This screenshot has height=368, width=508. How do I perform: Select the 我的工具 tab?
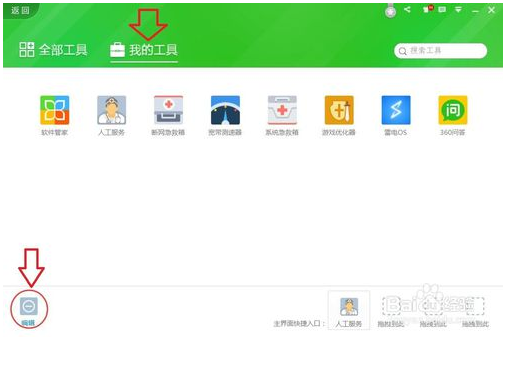click(x=144, y=50)
